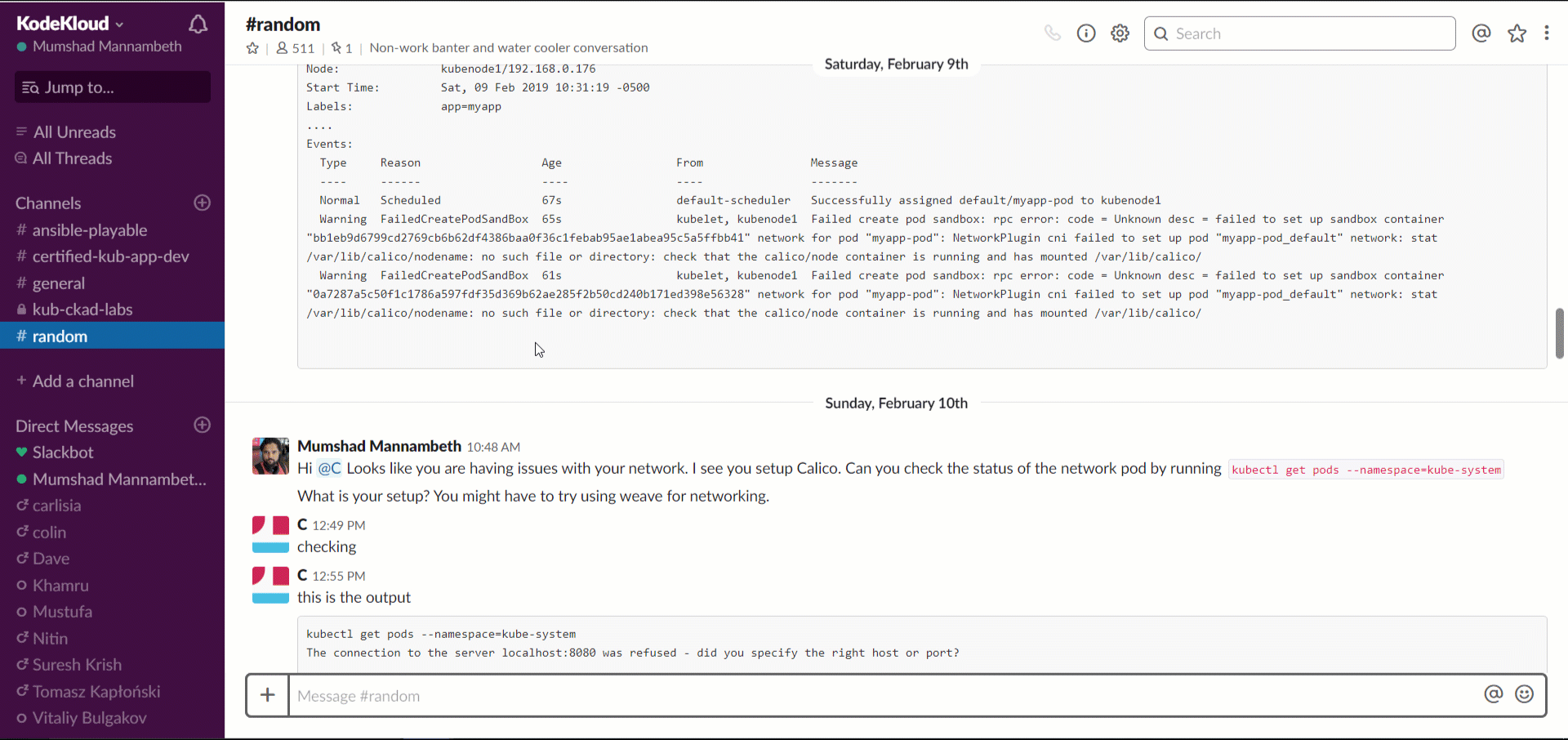Open direct message with Dave
Screen dimensions: 1568x740
[51, 559]
